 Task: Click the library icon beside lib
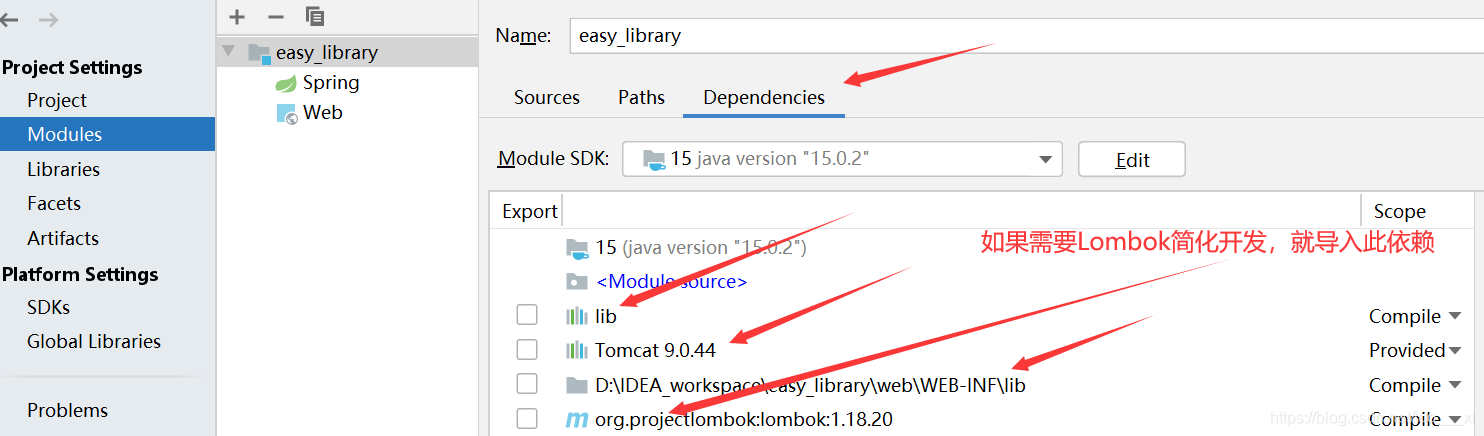[x=577, y=316]
